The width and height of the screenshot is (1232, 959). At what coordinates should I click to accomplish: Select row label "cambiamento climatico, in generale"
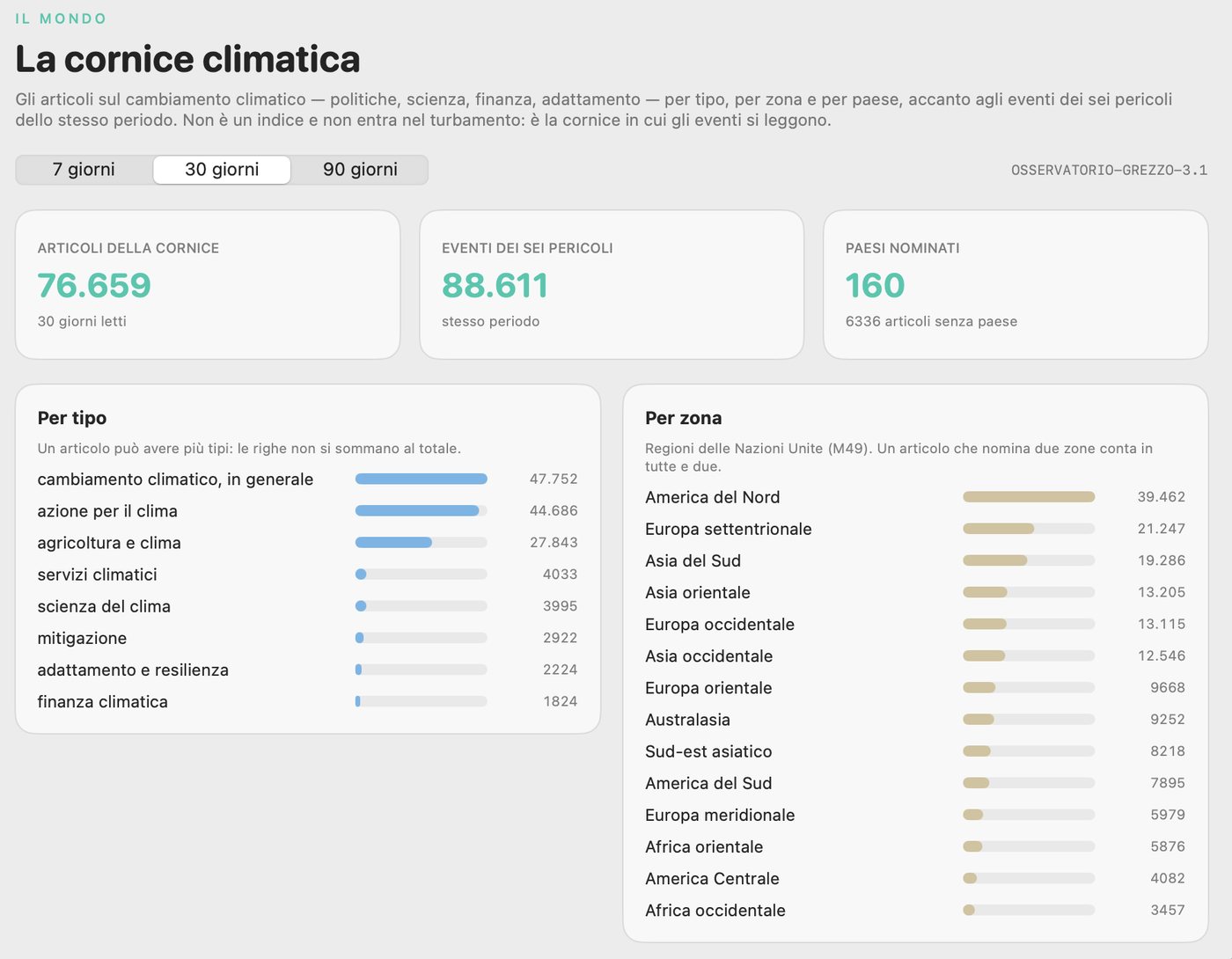(175, 479)
